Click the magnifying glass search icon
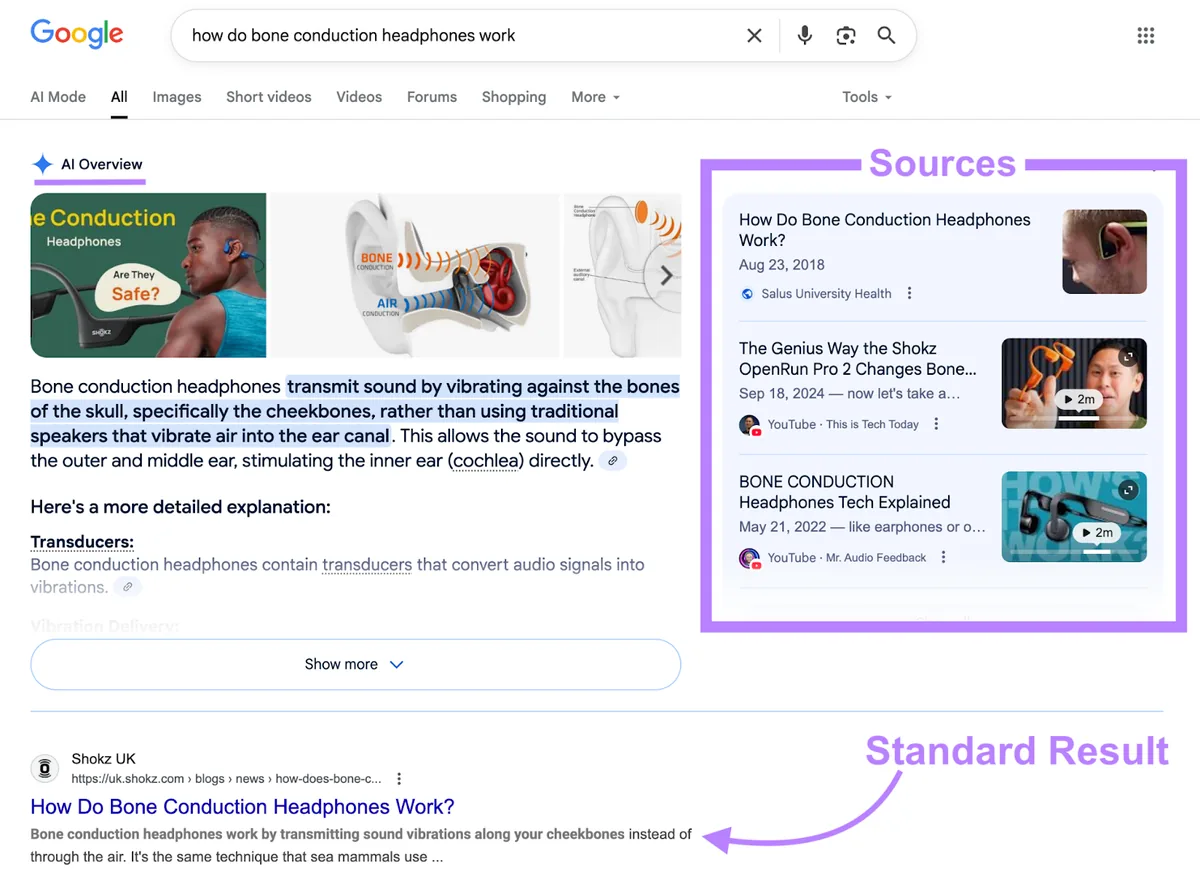 coord(886,36)
